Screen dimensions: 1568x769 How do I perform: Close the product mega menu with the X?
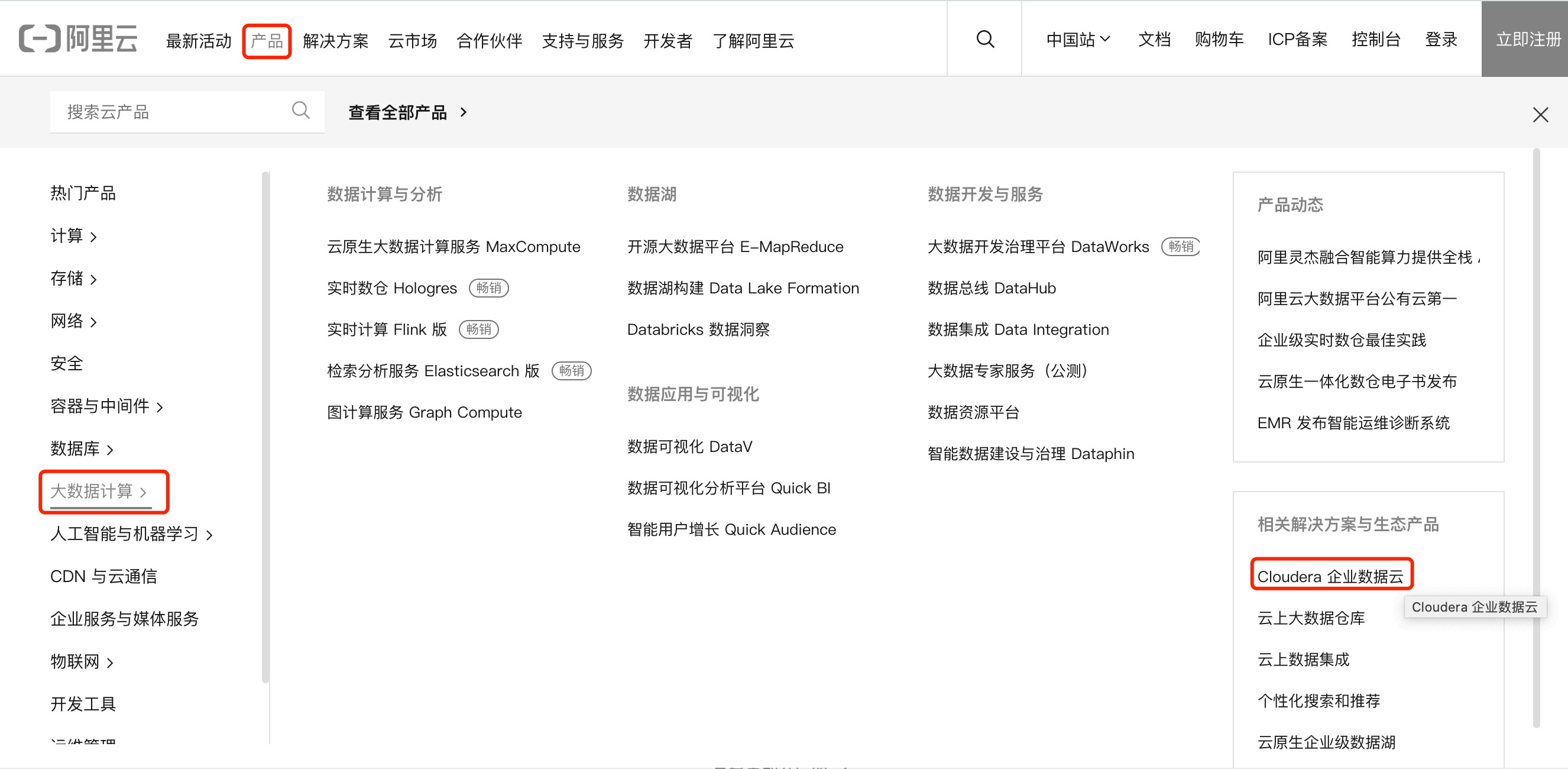(x=1541, y=115)
